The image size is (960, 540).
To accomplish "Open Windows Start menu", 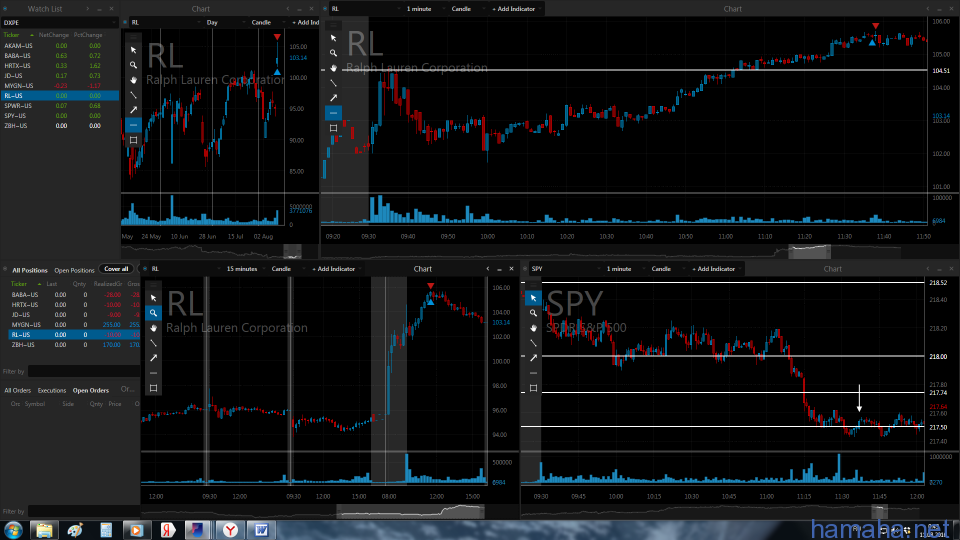I will (13, 530).
